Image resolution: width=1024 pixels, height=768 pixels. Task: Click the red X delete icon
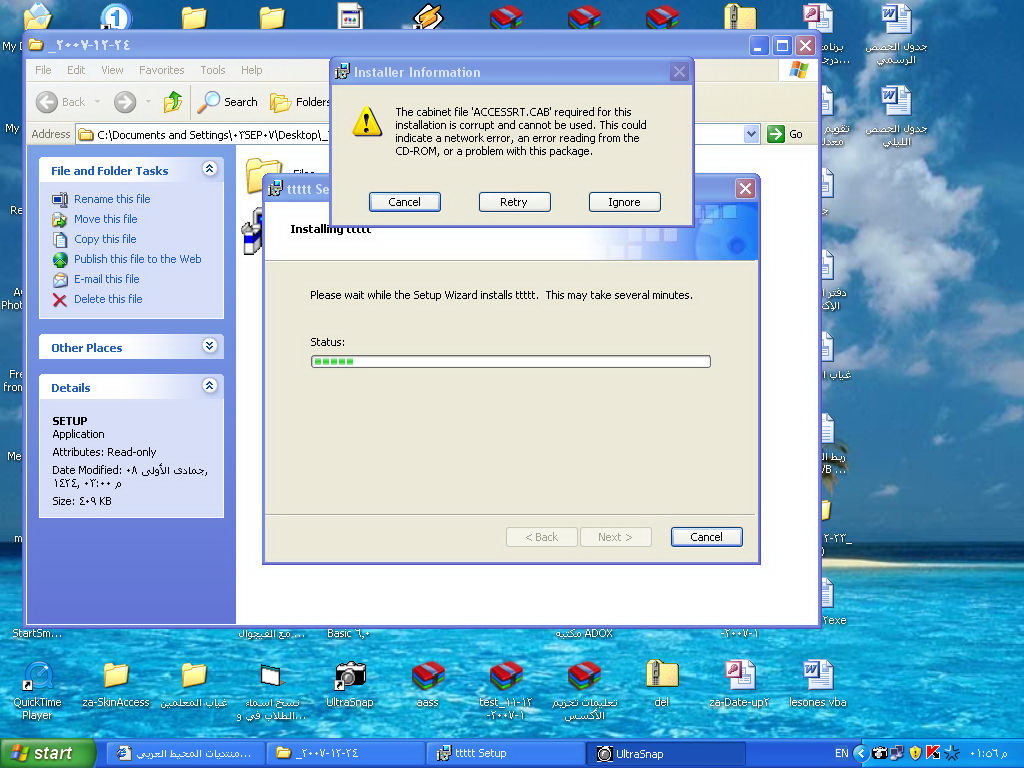[x=59, y=300]
